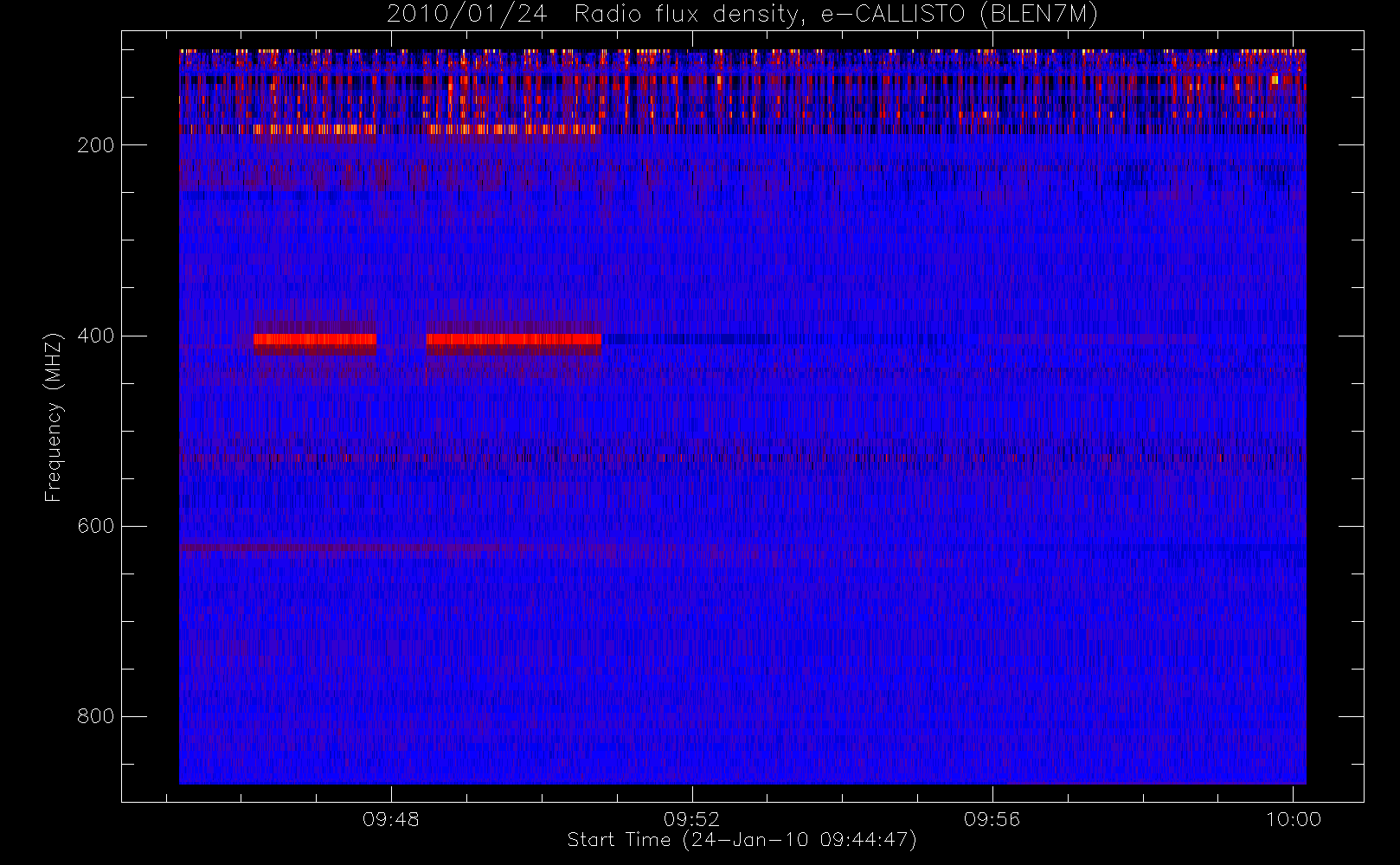Viewport: 1400px width, 865px height.
Task: Click the 800 frequency tick label
Action: coord(95,716)
